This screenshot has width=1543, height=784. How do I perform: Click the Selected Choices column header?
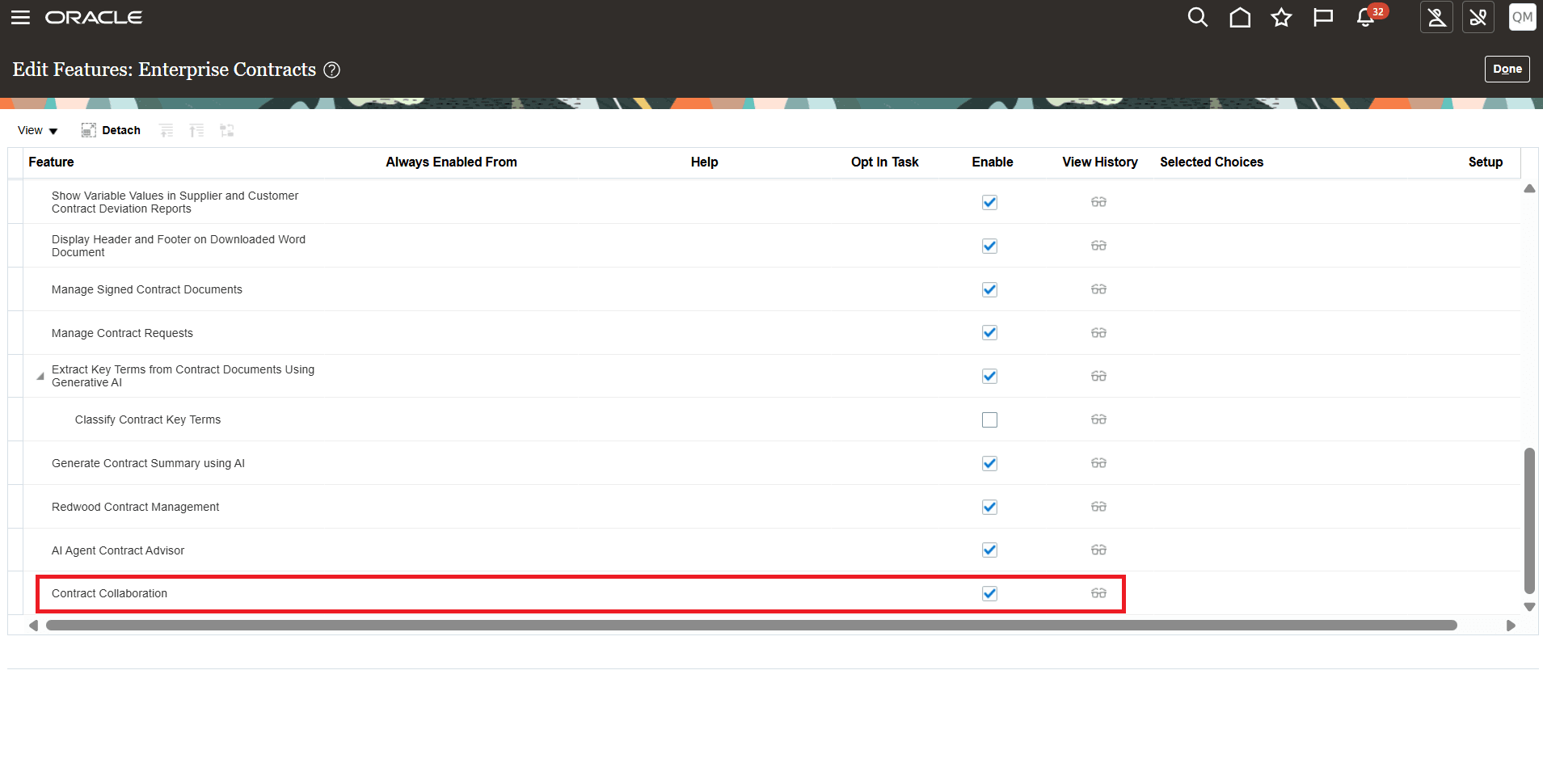[1211, 162]
